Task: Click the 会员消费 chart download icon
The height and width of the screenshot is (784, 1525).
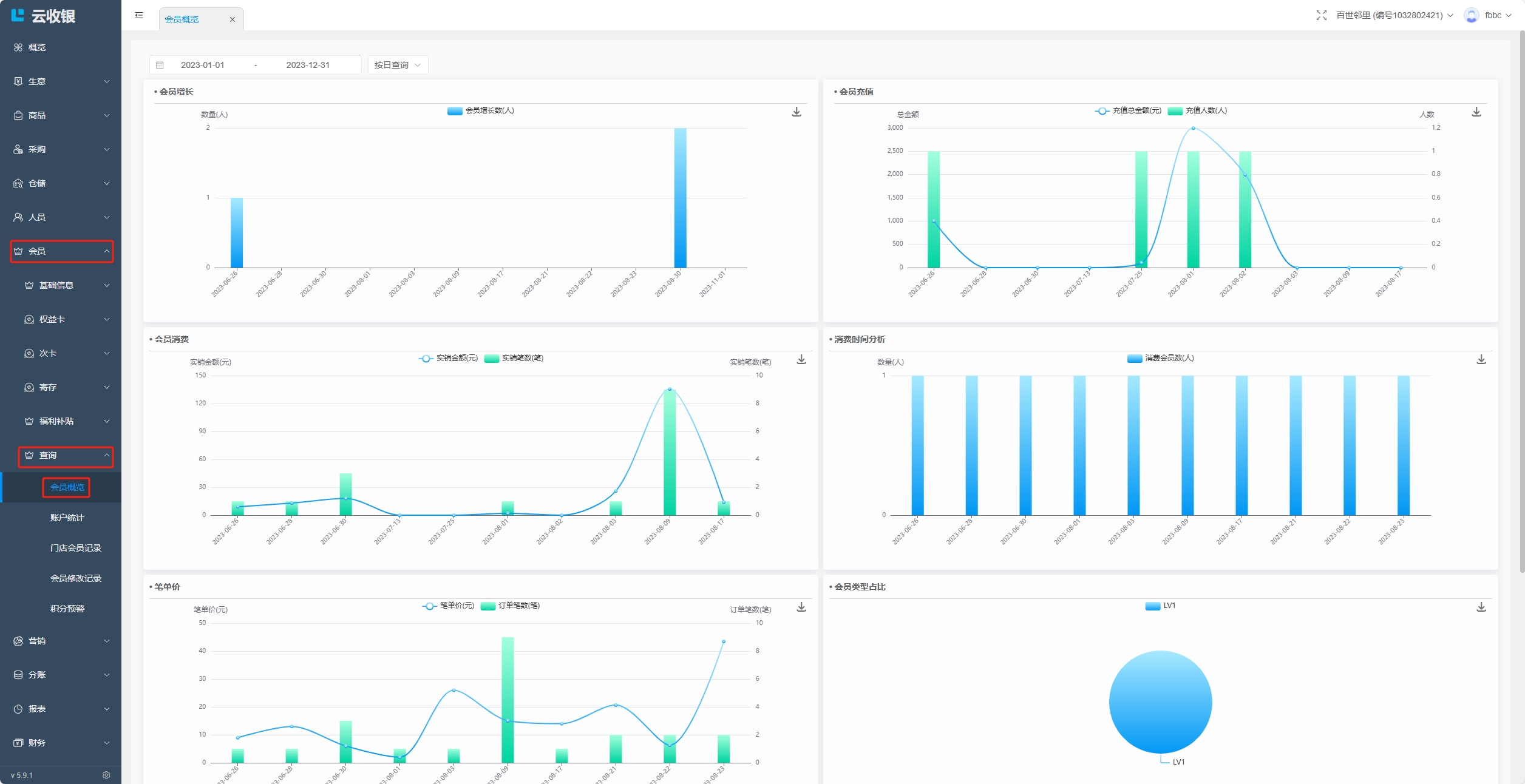Action: pyautogui.click(x=801, y=360)
